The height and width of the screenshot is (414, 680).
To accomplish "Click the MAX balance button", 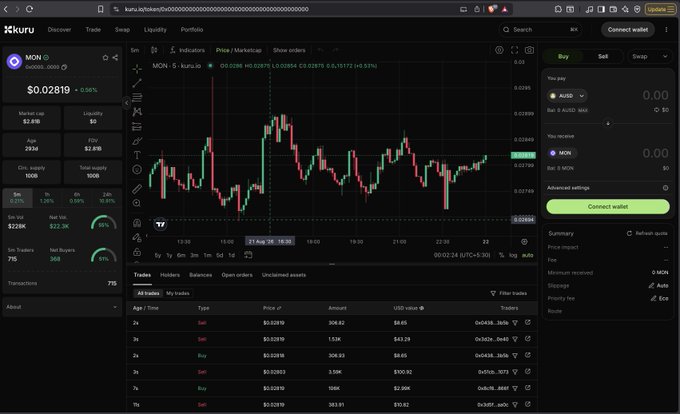I will tap(583, 110).
